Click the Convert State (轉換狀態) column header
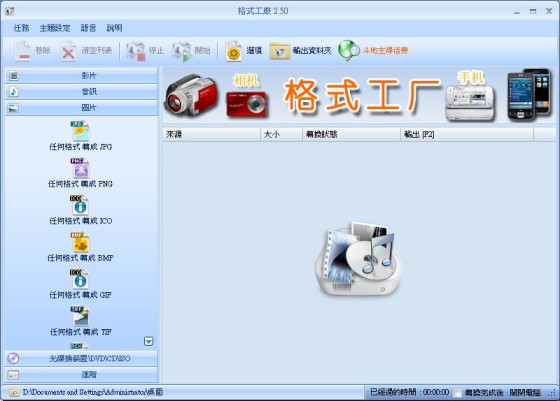This screenshot has height=401, width=560. pyautogui.click(x=351, y=135)
